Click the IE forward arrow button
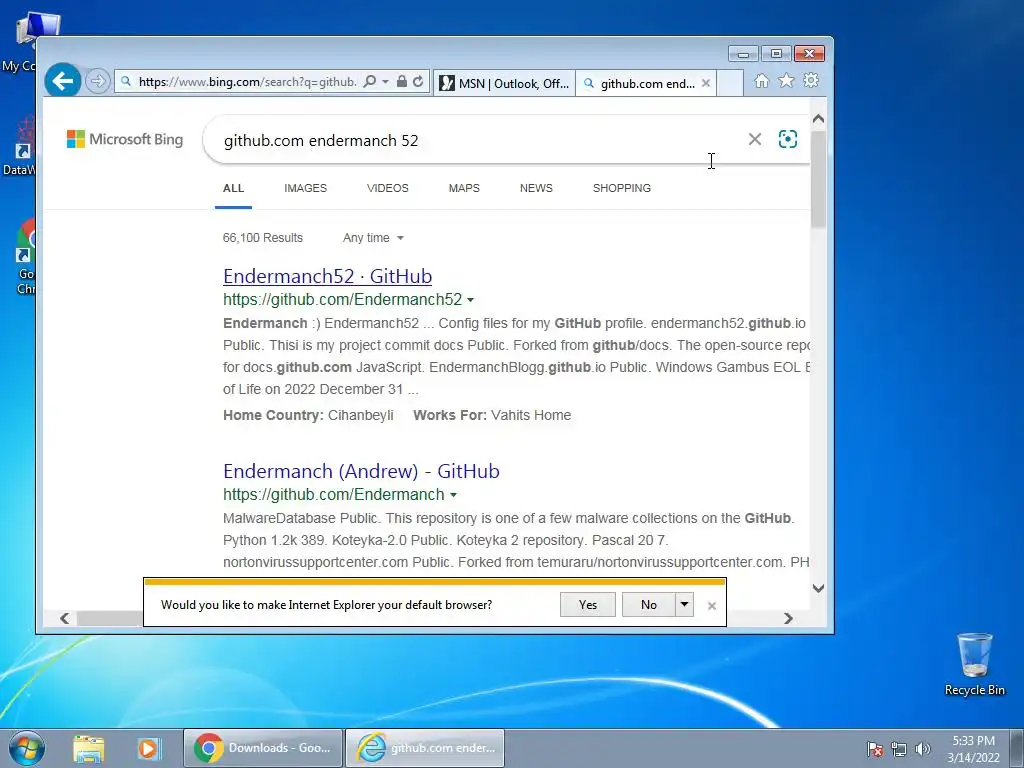Image resolution: width=1024 pixels, height=768 pixels. pyautogui.click(x=97, y=82)
